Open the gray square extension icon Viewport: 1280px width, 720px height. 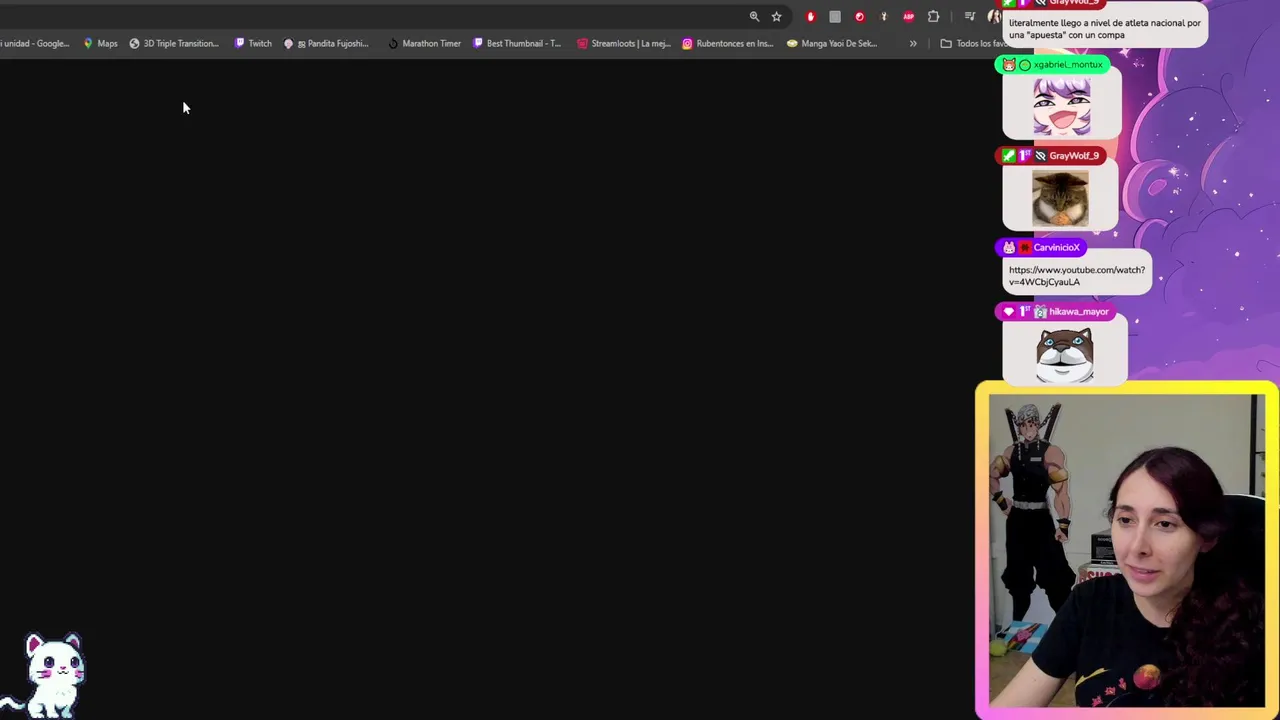point(835,16)
